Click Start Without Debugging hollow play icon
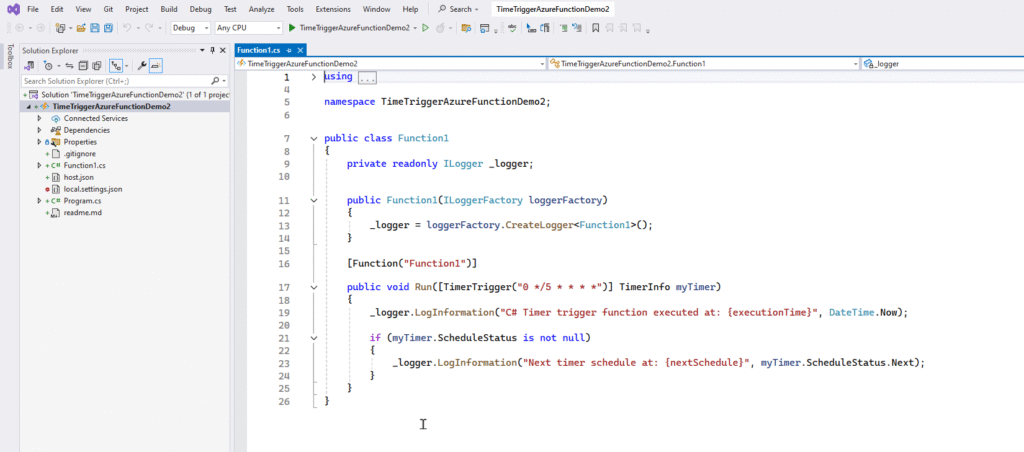The width and height of the screenshot is (1024, 452). click(x=425, y=28)
